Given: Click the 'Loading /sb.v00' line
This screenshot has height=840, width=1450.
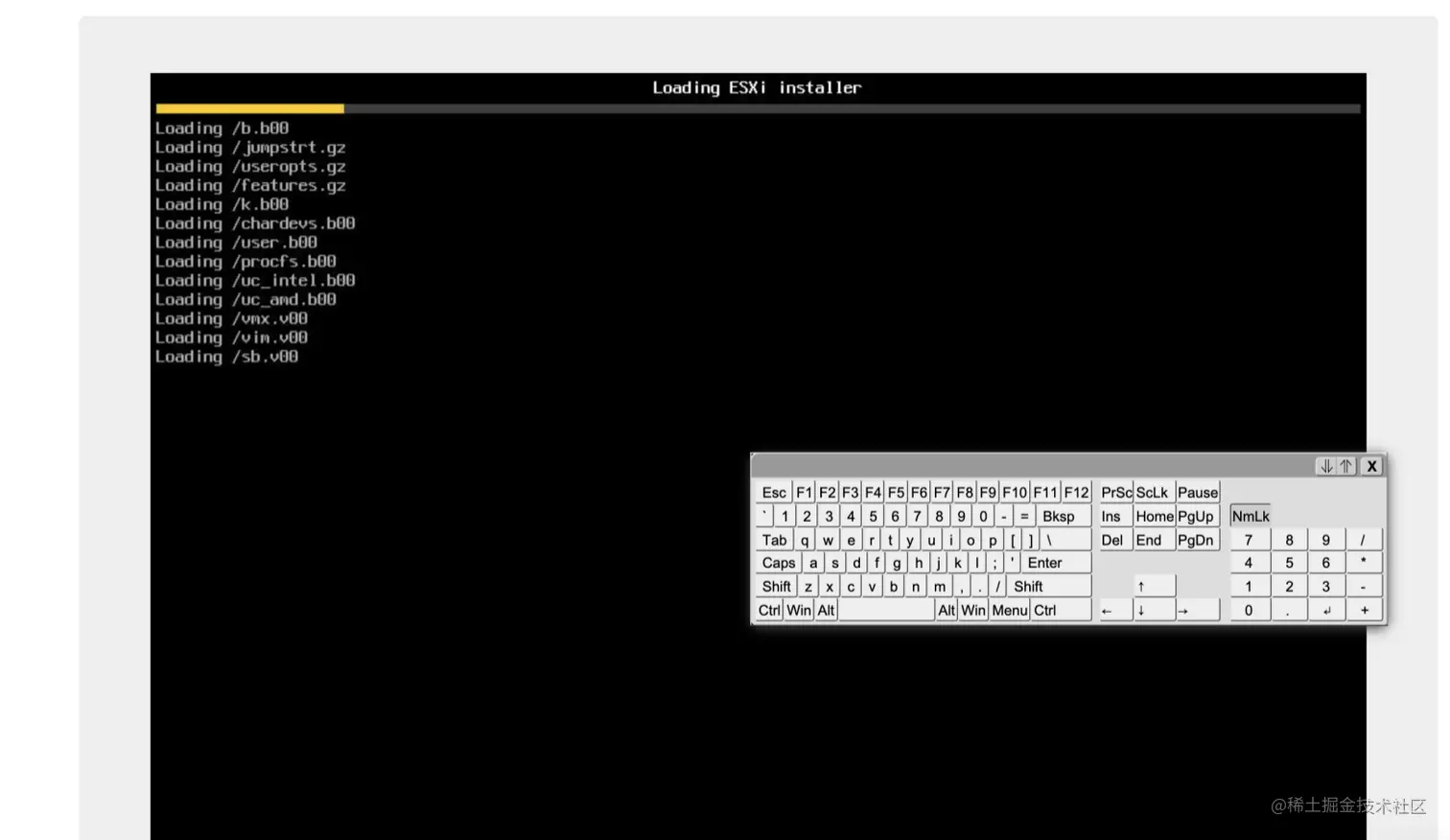Looking at the screenshot, I should 226,357.
